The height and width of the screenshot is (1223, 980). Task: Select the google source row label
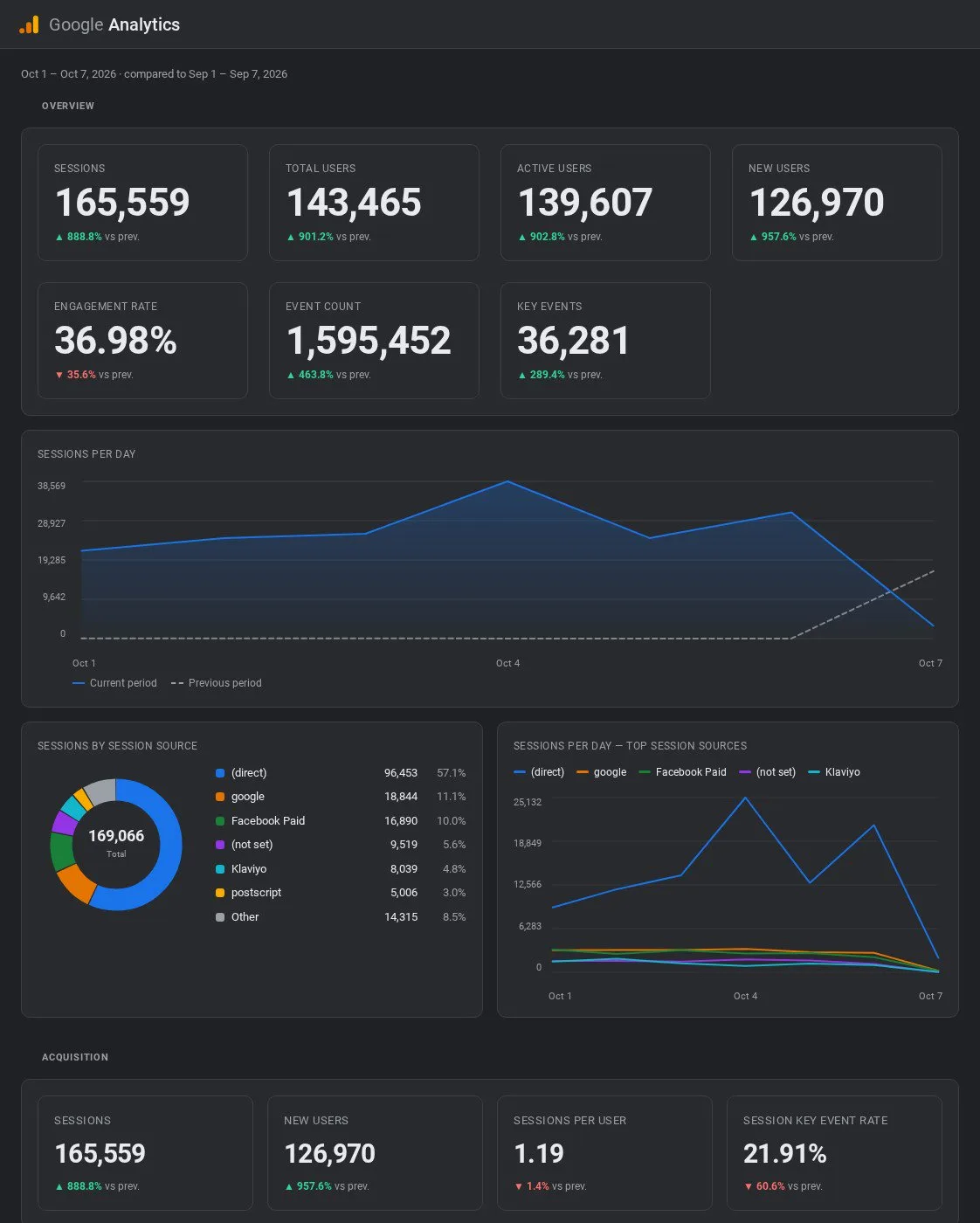(x=248, y=797)
